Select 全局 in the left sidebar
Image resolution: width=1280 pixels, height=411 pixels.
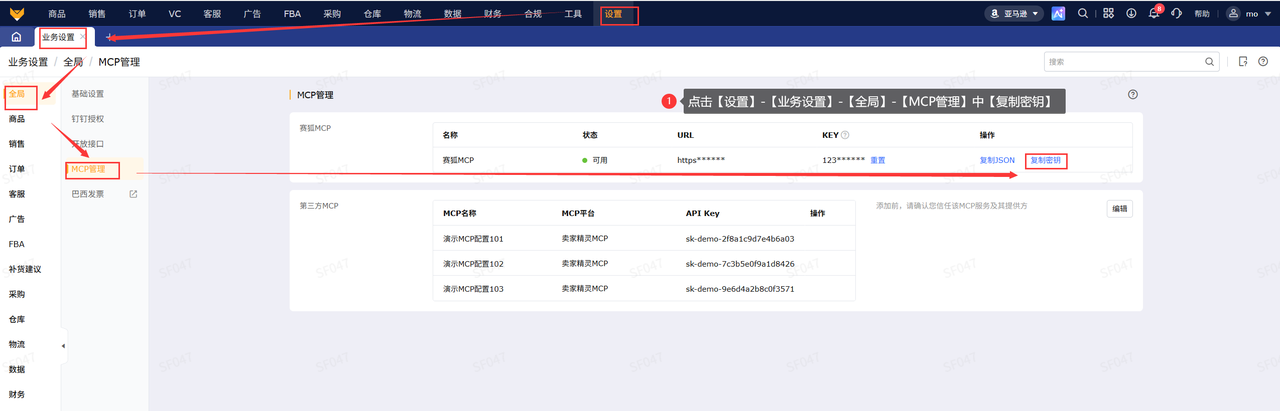(17, 93)
